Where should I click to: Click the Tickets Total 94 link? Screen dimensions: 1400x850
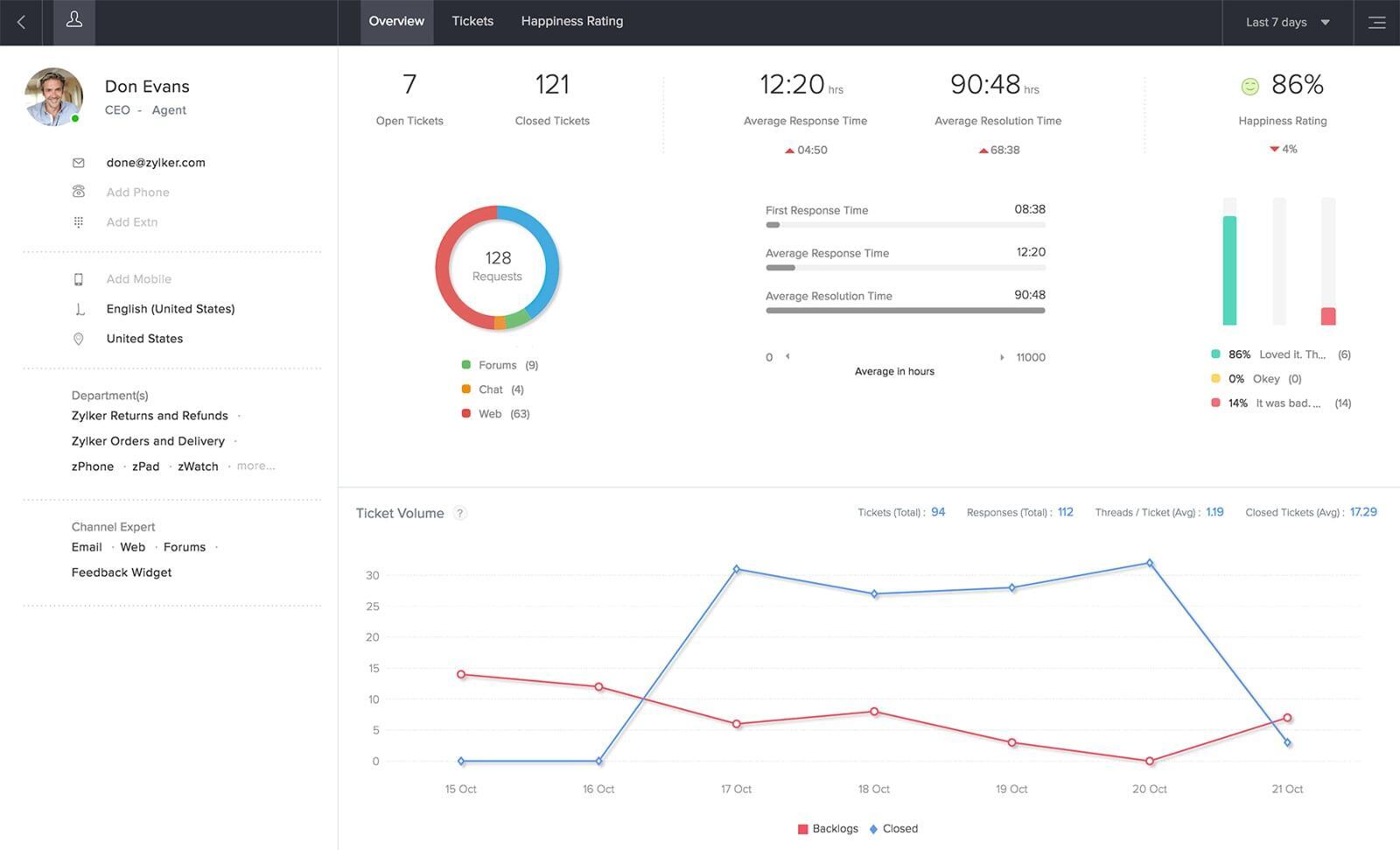[938, 512]
